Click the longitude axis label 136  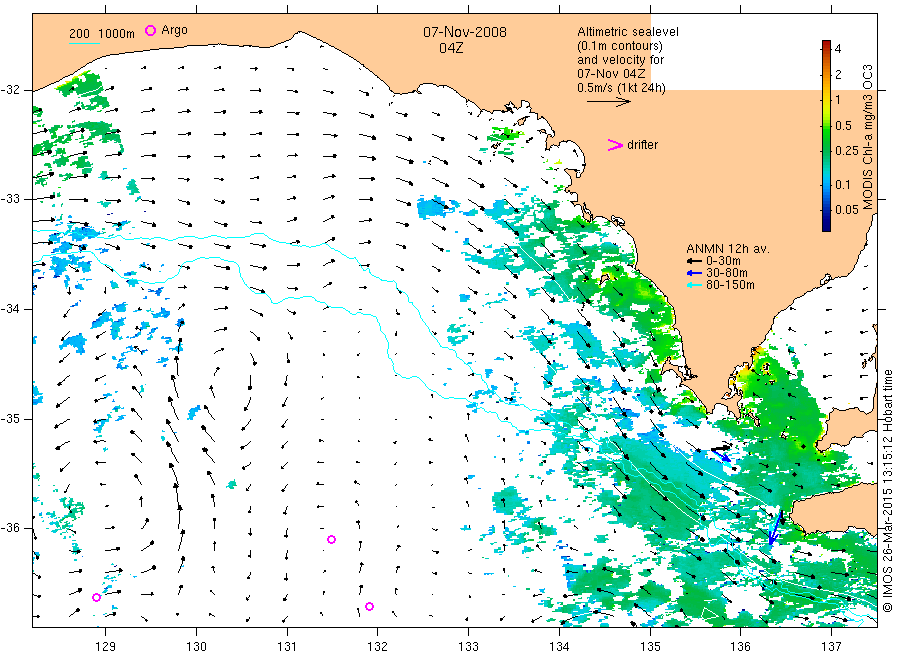tap(740, 647)
